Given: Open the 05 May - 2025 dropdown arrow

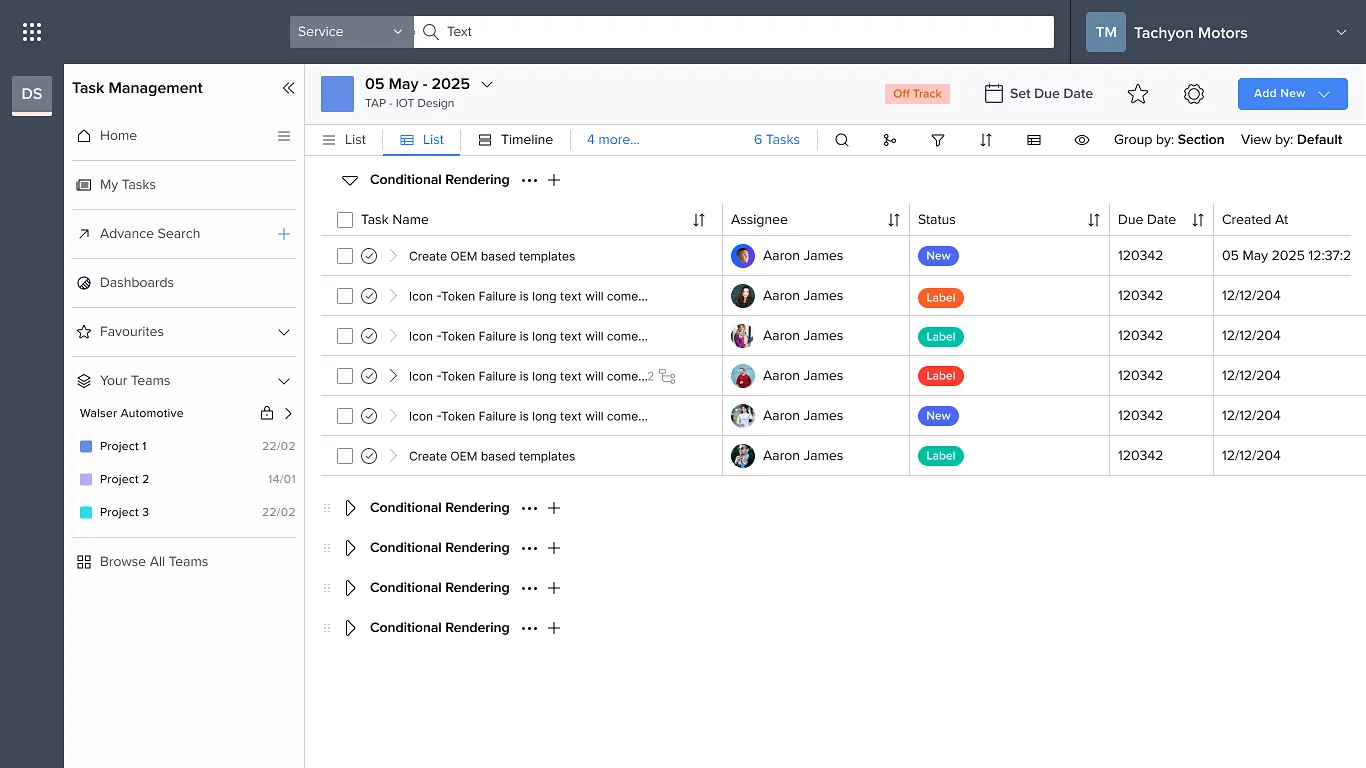Looking at the screenshot, I should click(487, 84).
